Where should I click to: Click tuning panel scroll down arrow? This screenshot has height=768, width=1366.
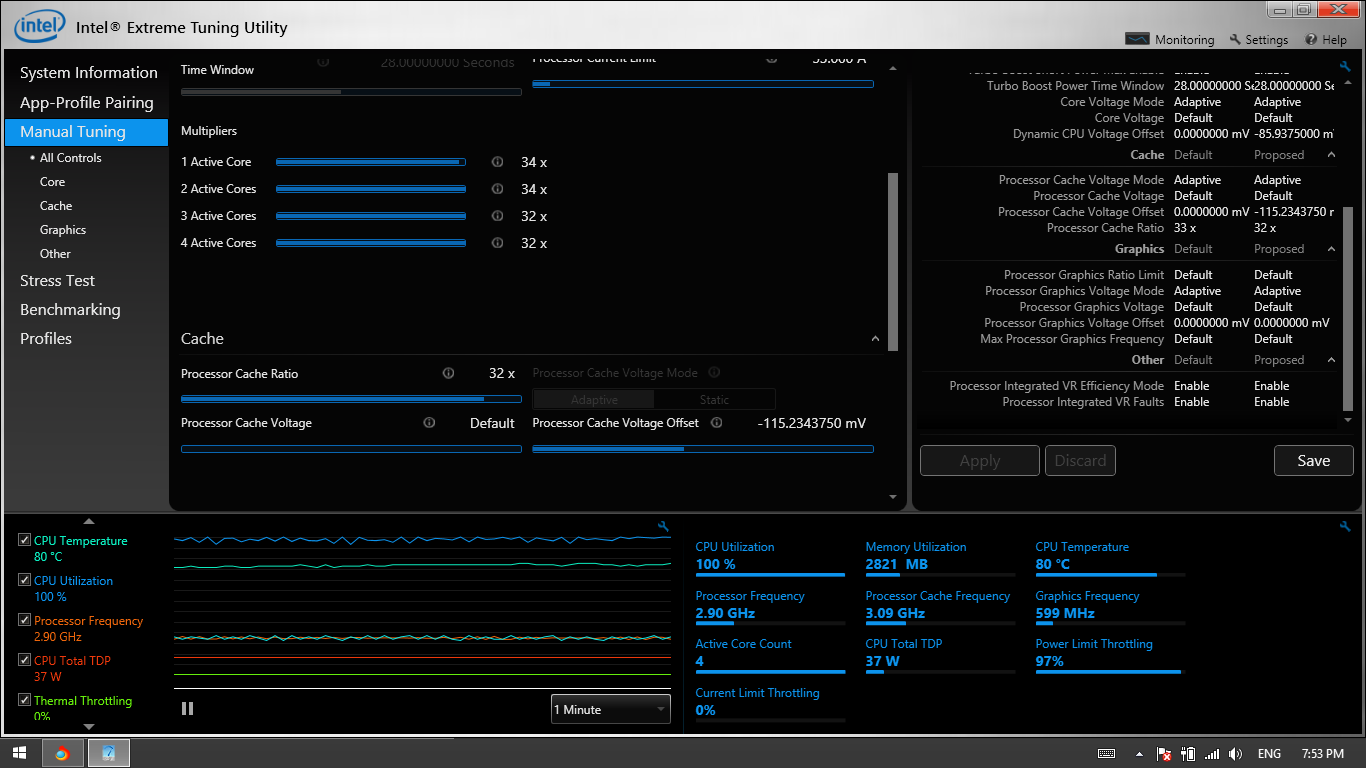click(893, 496)
